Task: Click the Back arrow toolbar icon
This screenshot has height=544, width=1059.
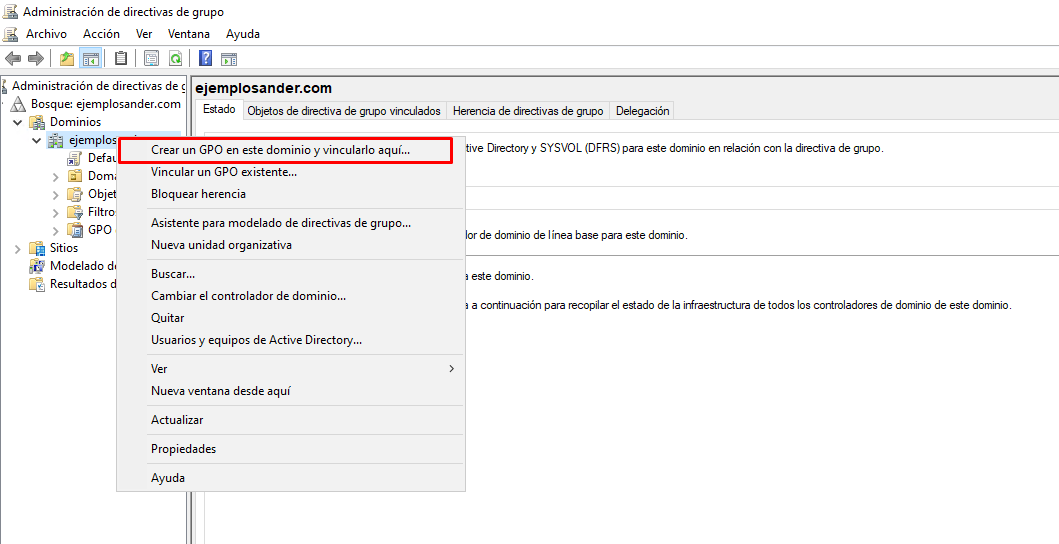Action: pos(13,59)
